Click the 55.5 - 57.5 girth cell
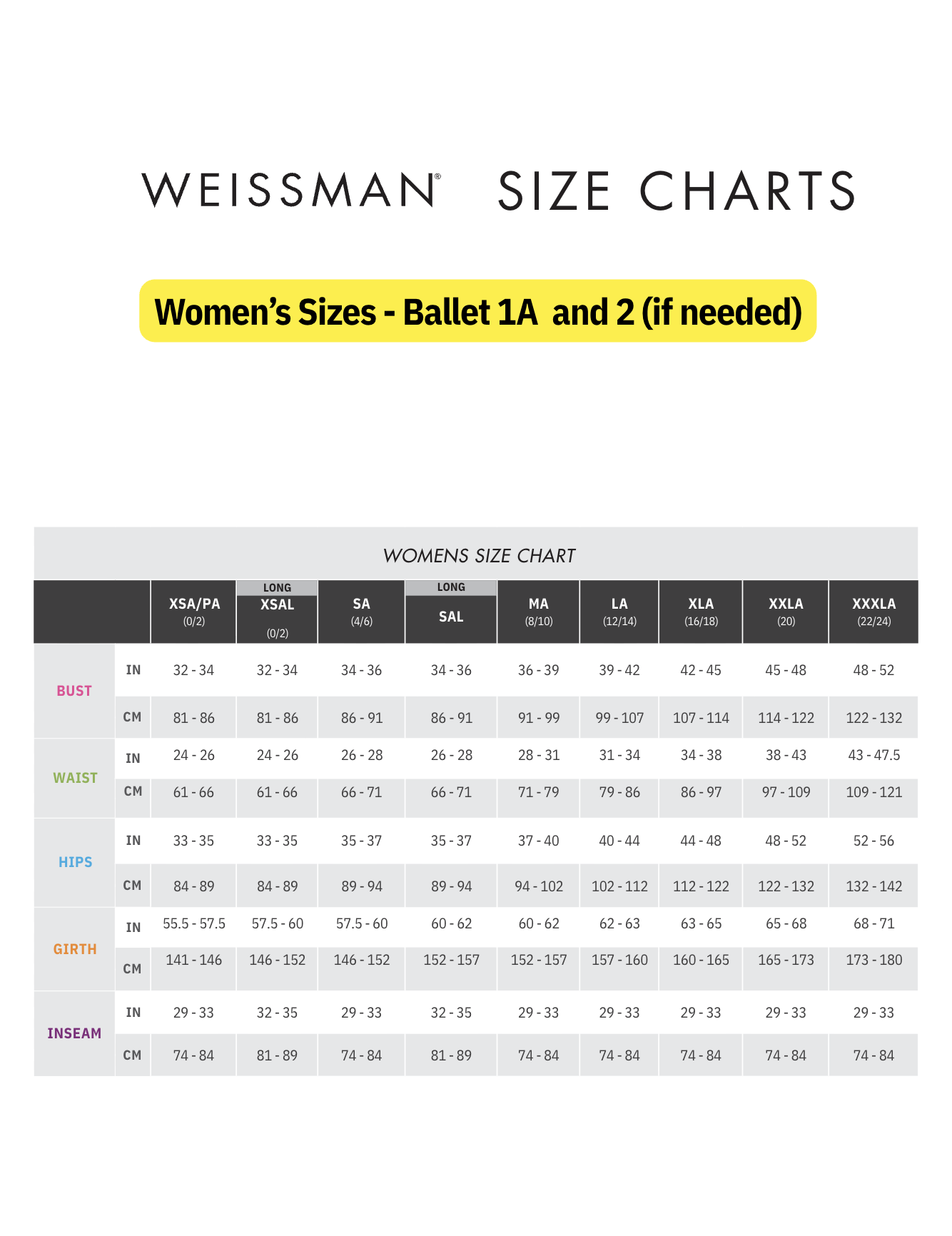Screen dimensions: 952x1236 [x=194, y=923]
